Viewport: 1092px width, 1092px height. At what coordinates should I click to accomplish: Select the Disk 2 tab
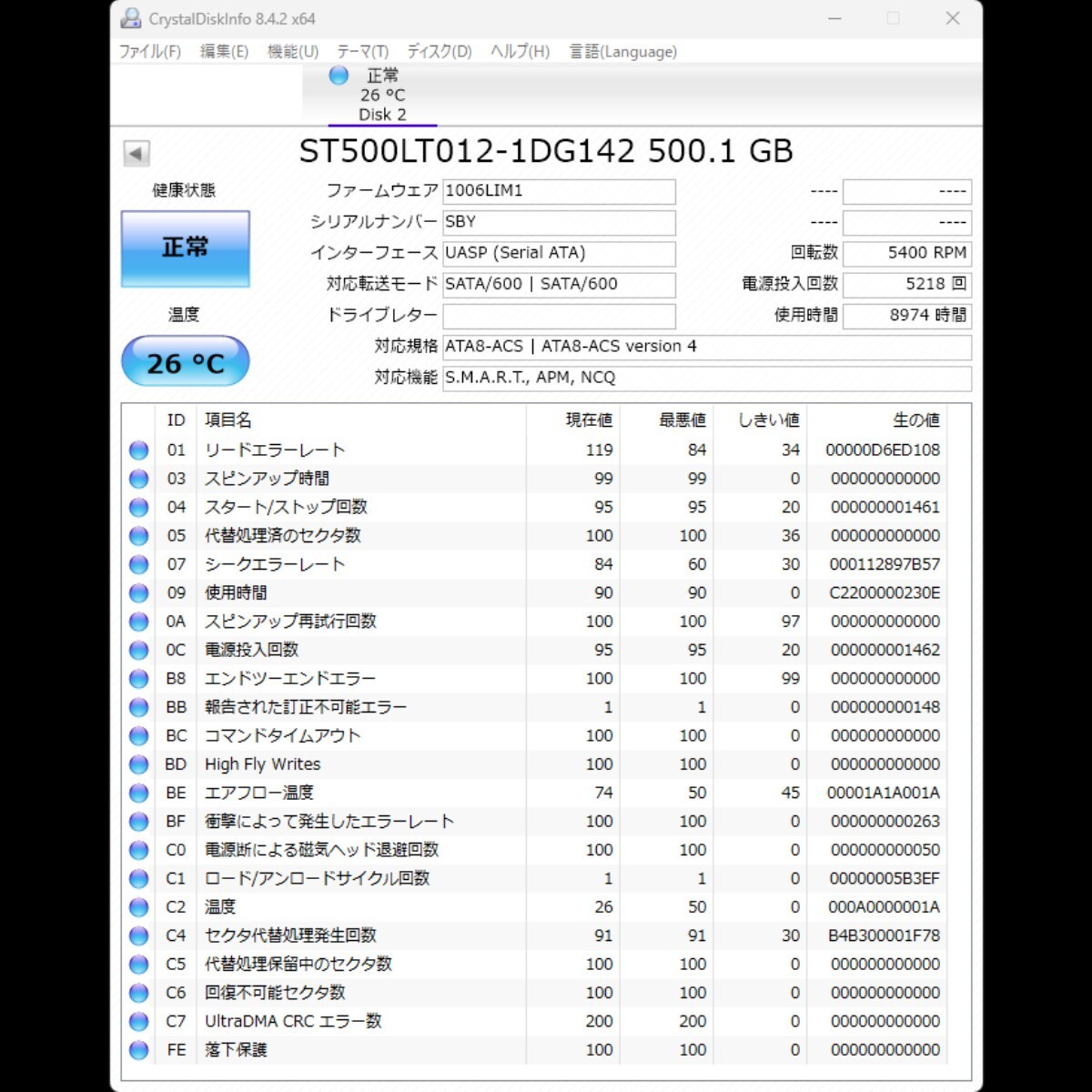[382, 95]
